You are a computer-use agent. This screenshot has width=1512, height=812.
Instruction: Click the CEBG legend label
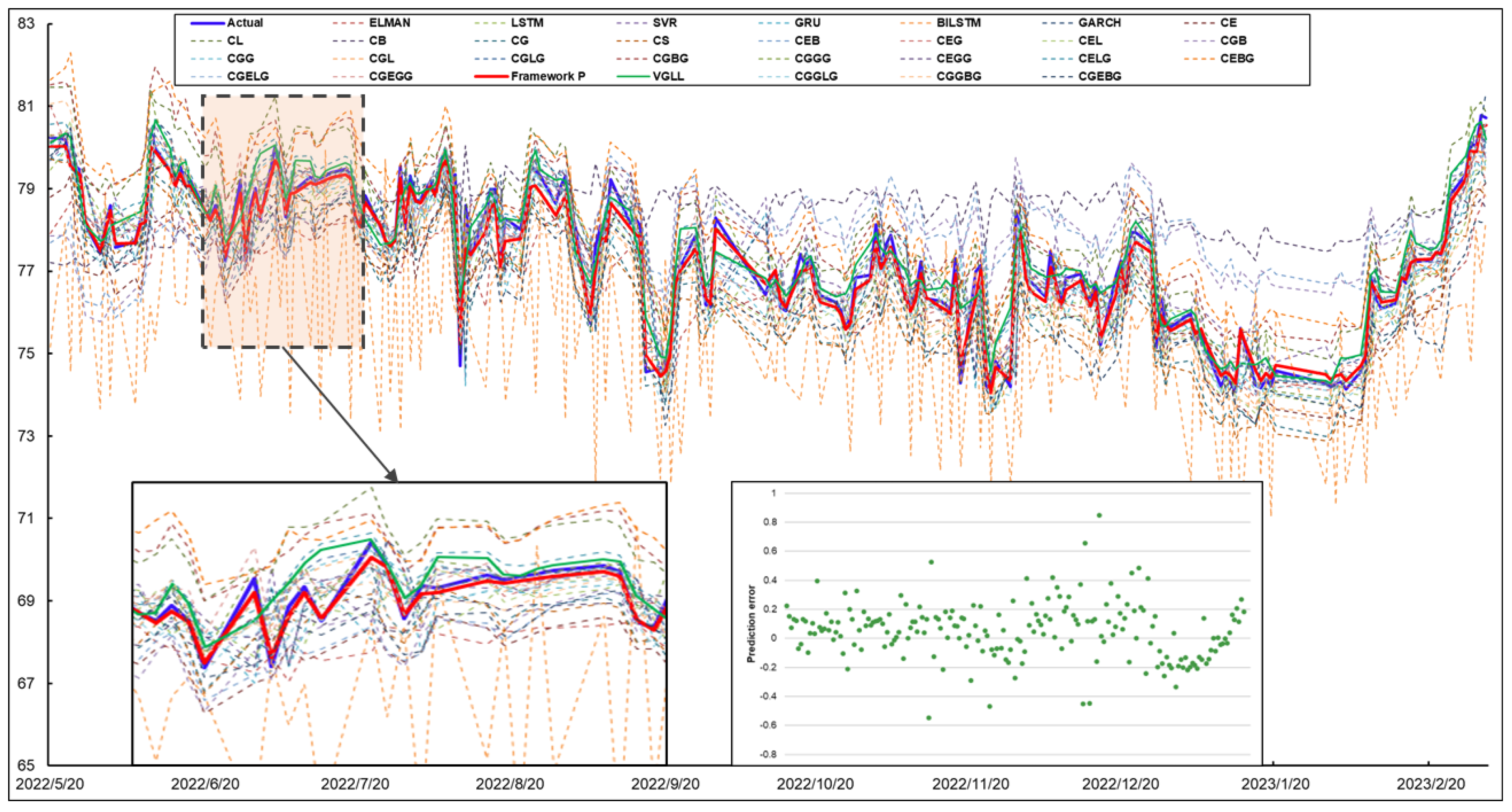tap(1237, 59)
